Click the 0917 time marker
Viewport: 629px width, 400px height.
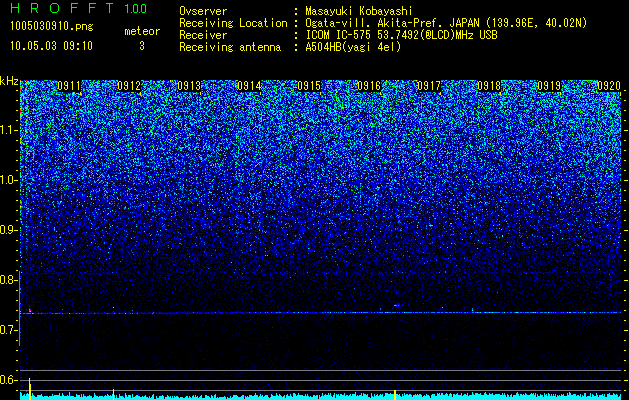pos(429,86)
